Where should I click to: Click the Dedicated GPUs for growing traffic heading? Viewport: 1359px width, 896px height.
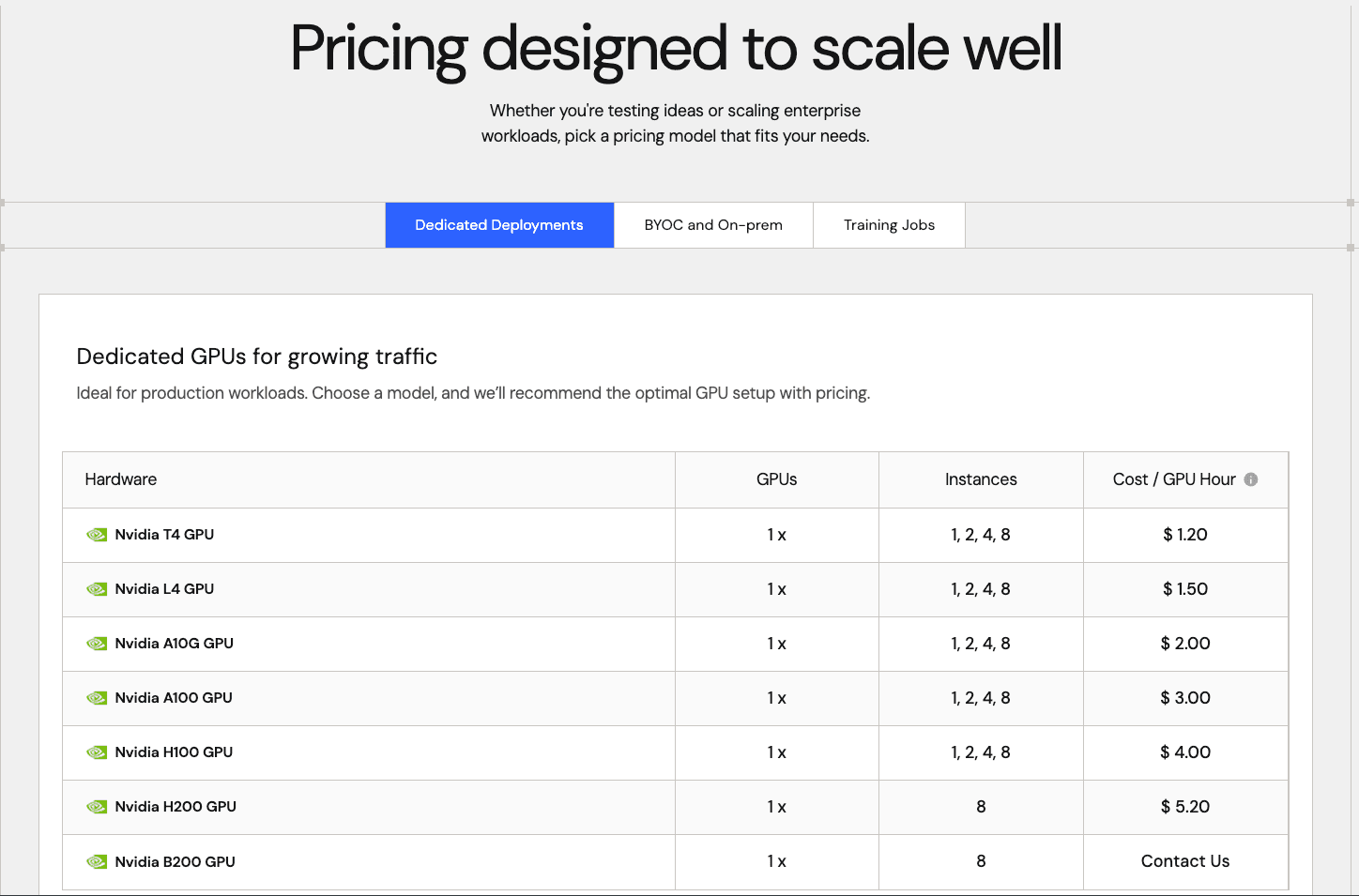[x=257, y=357]
